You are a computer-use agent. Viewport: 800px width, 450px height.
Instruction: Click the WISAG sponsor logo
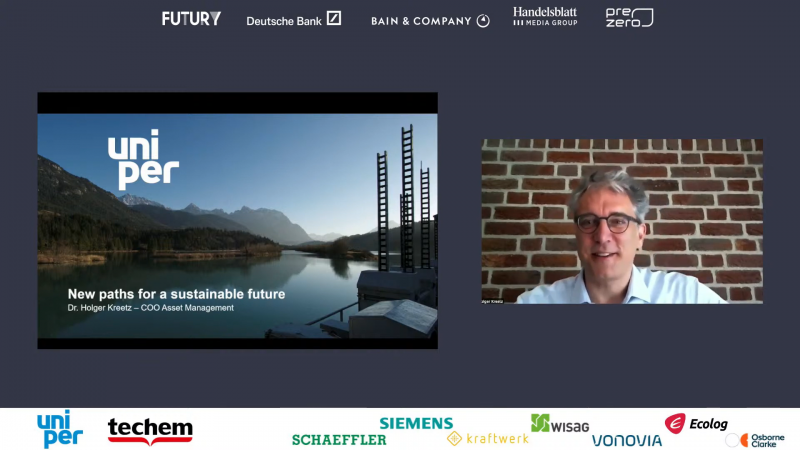pyautogui.click(x=560, y=423)
